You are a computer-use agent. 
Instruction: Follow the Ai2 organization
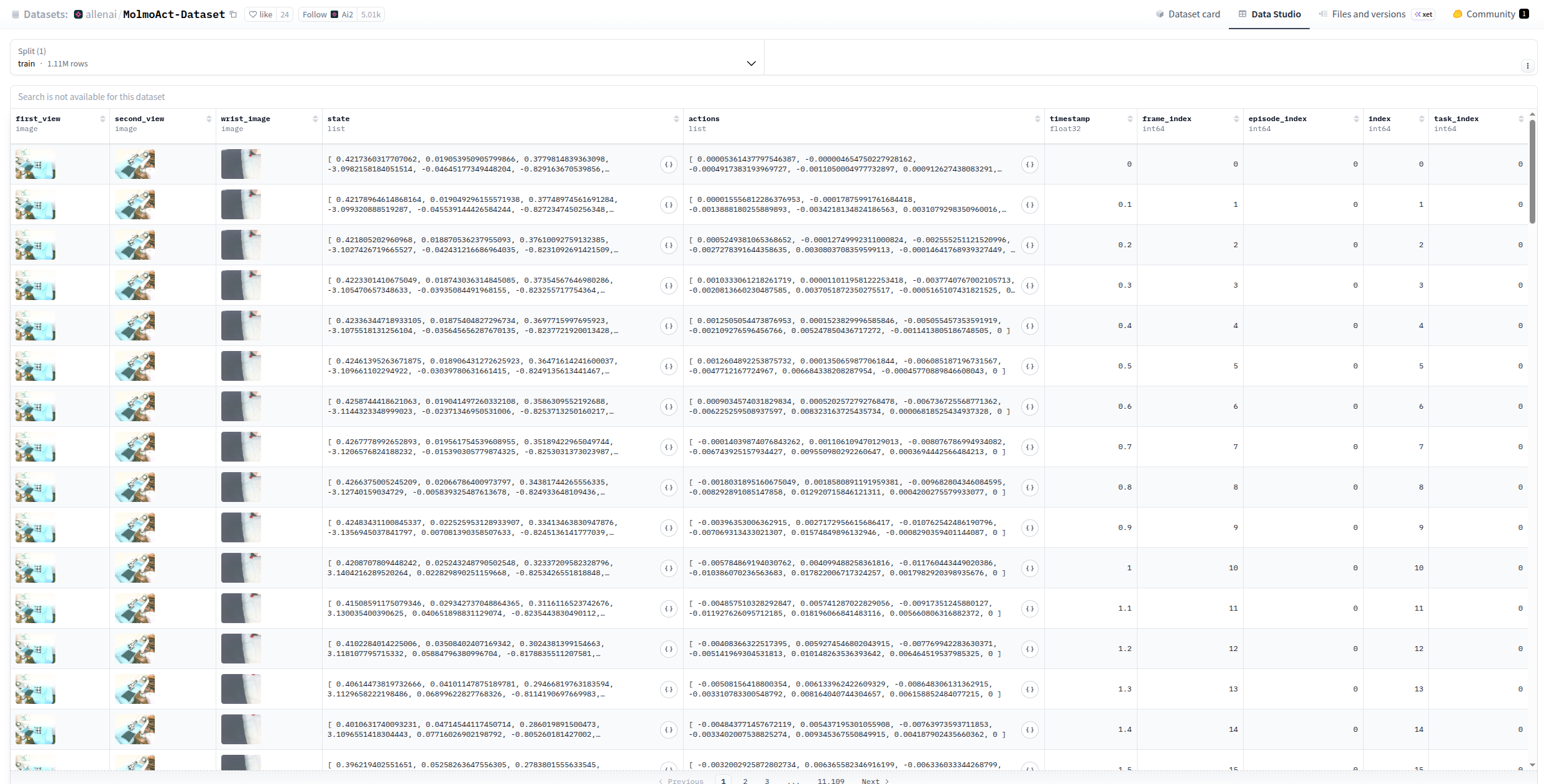pyautogui.click(x=315, y=14)
